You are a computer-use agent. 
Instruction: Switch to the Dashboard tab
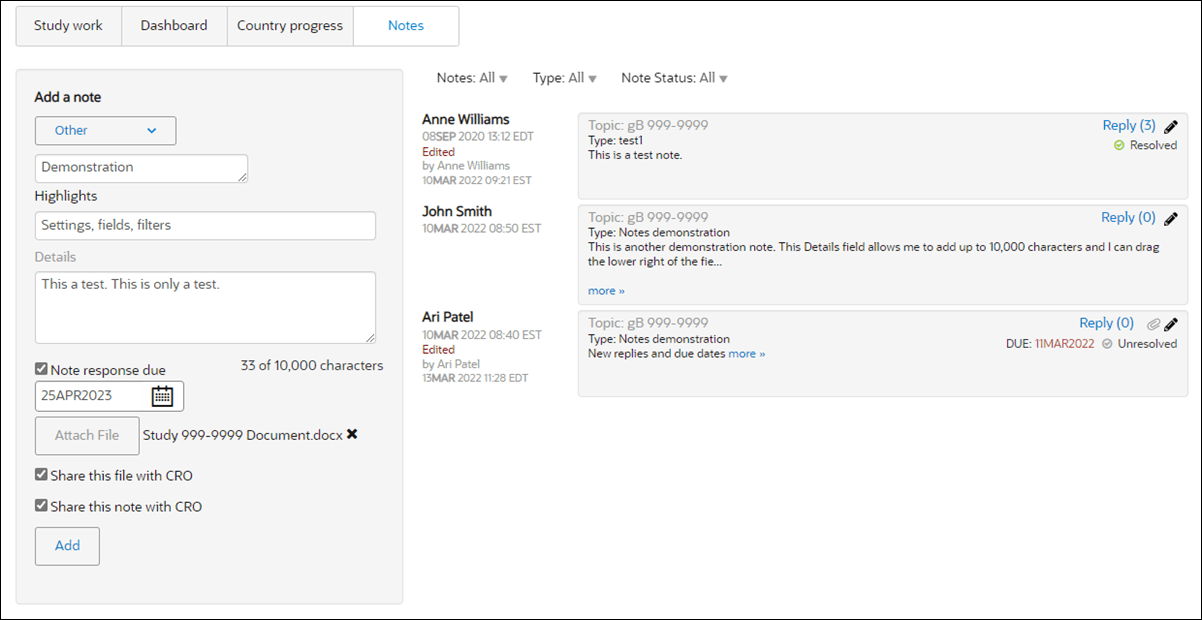(x=174, y=26)
